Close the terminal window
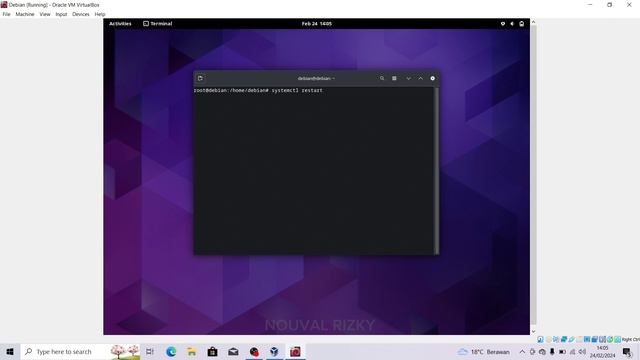 pos(433,78)
